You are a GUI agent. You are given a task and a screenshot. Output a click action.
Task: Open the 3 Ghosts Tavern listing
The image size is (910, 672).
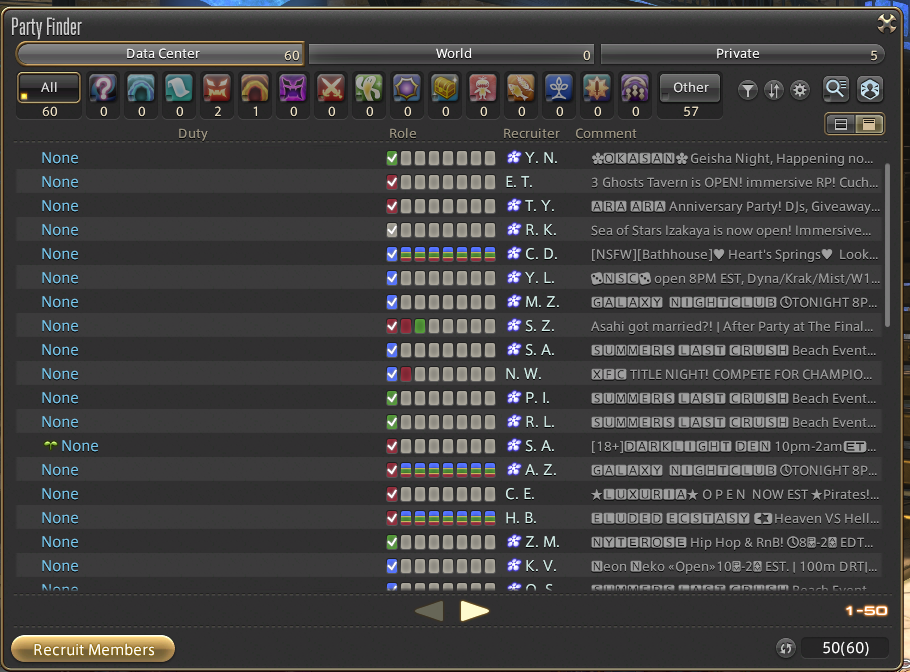(x=449, y=182)
